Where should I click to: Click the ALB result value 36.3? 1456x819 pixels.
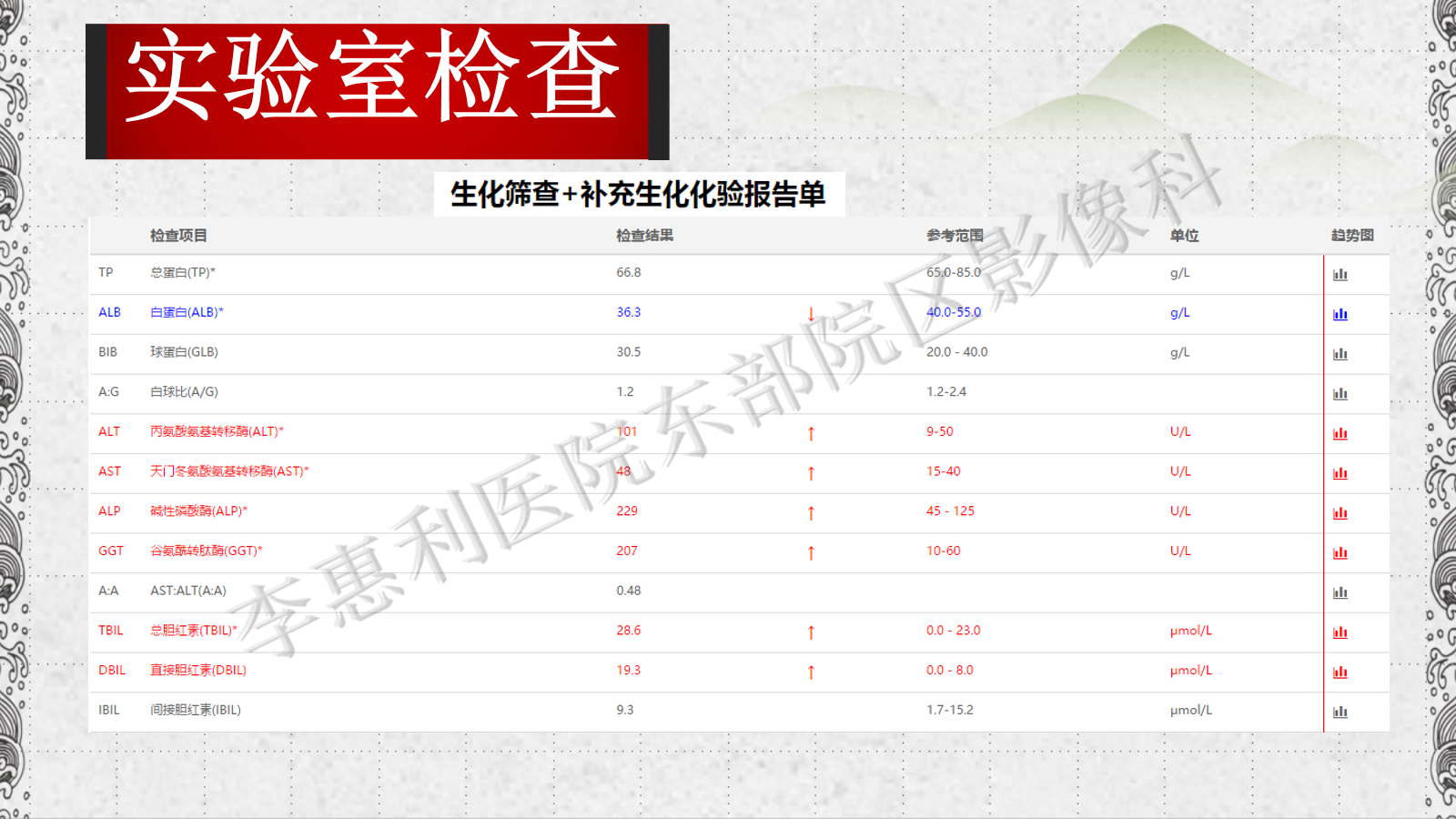[629, 312]
